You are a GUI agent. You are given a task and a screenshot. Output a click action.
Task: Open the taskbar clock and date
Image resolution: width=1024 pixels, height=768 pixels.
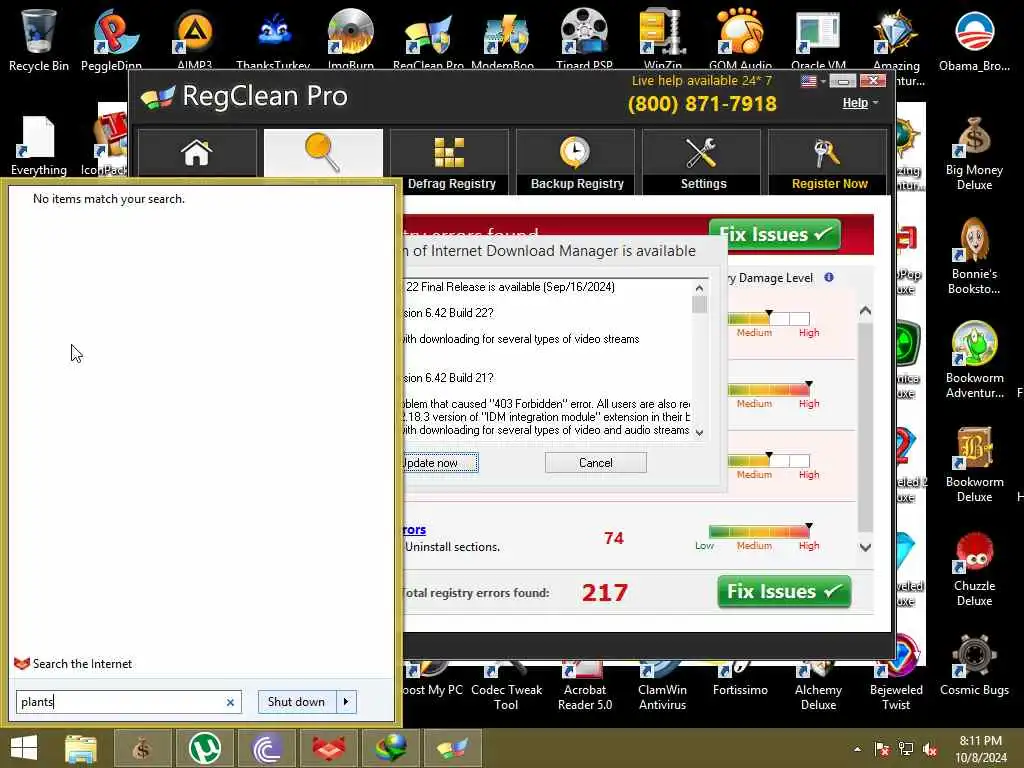(980, 749)
